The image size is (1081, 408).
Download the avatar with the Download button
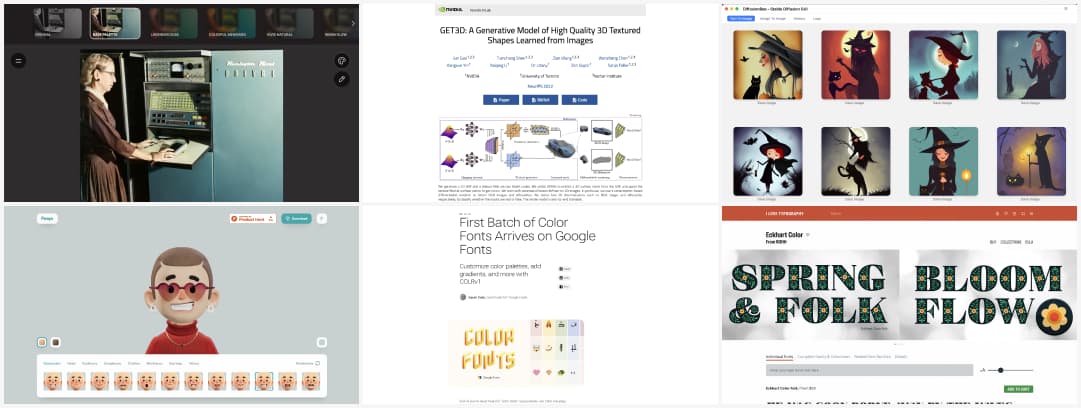[x=296, y=218]
